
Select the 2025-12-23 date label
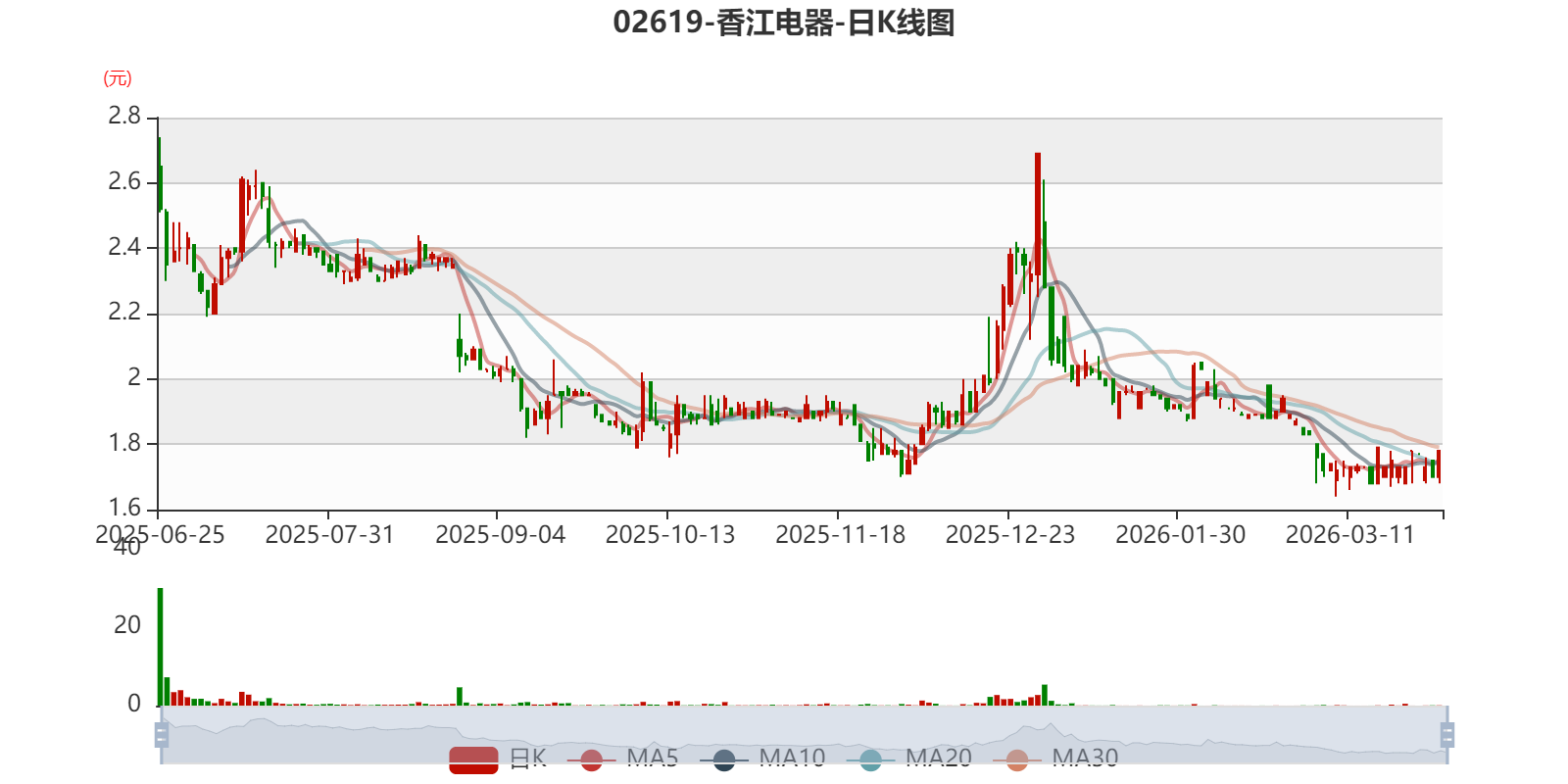click(x=1010, y=535)
